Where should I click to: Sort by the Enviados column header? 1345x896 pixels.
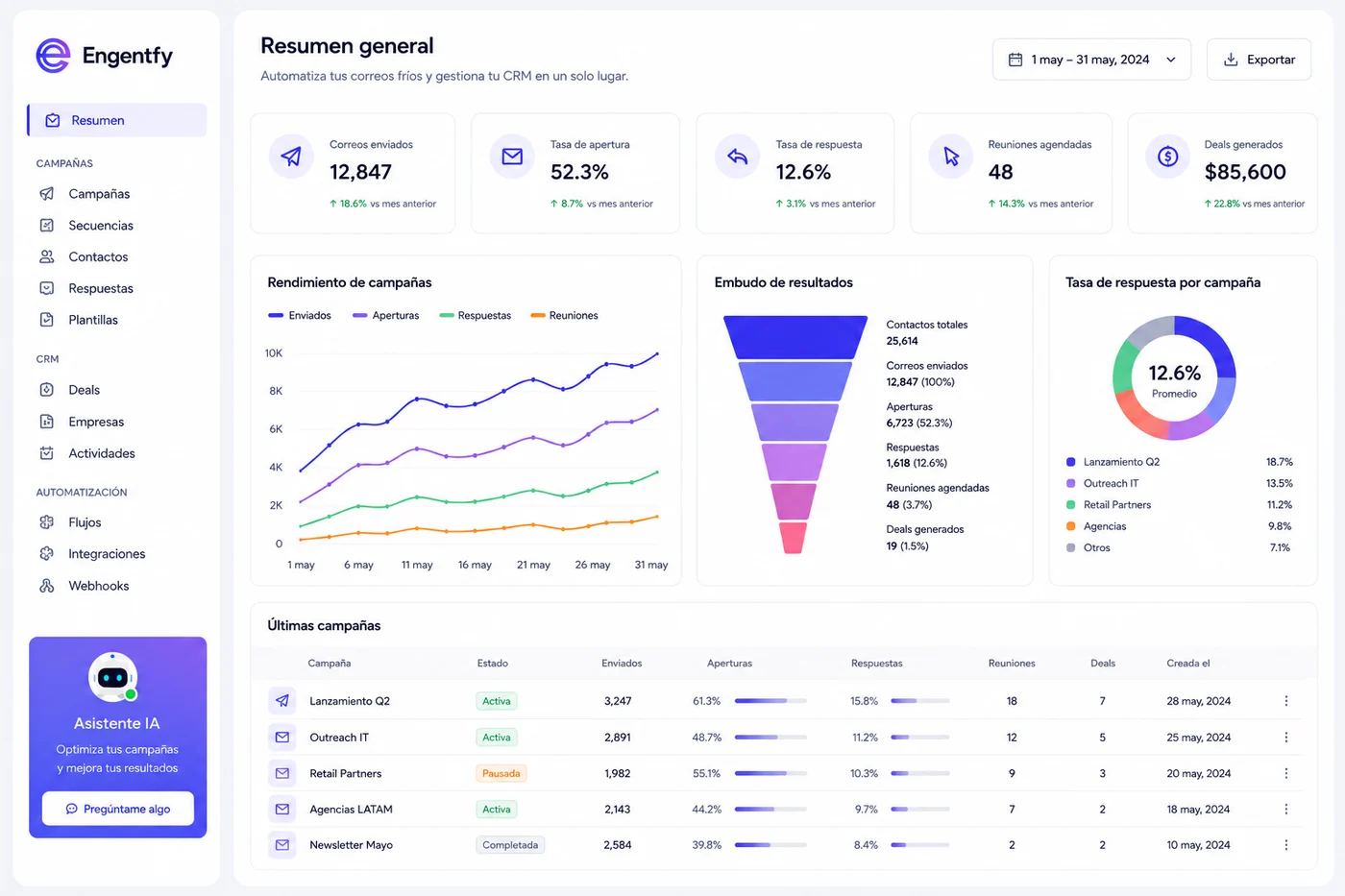[x=622, y=664]
